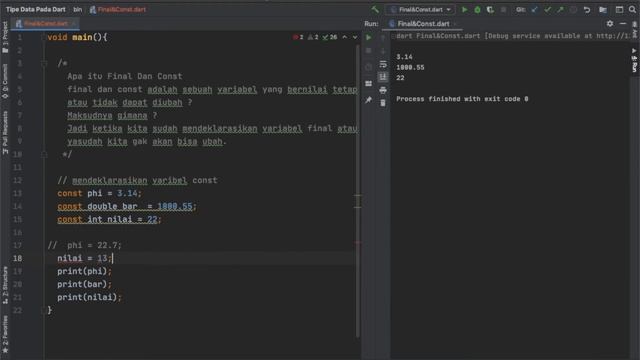Push commits with the Git arrow icon
This screenshot has height=360, width=640.
[x=560, y=9]
